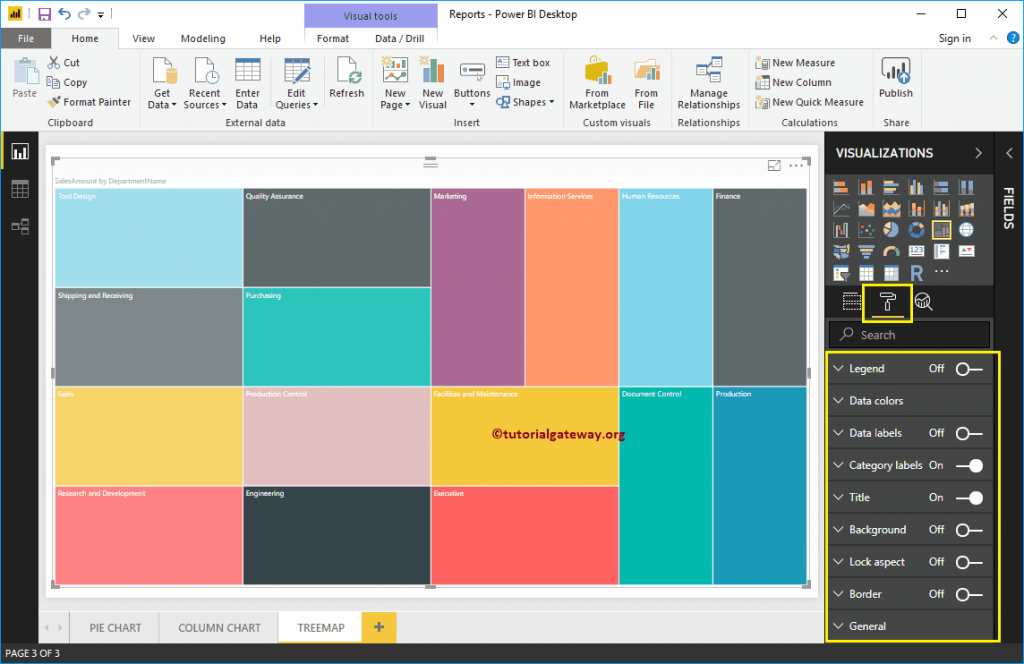
Task: Switch to the Modeling ribbon tab
Action: [x=203, y=38]
